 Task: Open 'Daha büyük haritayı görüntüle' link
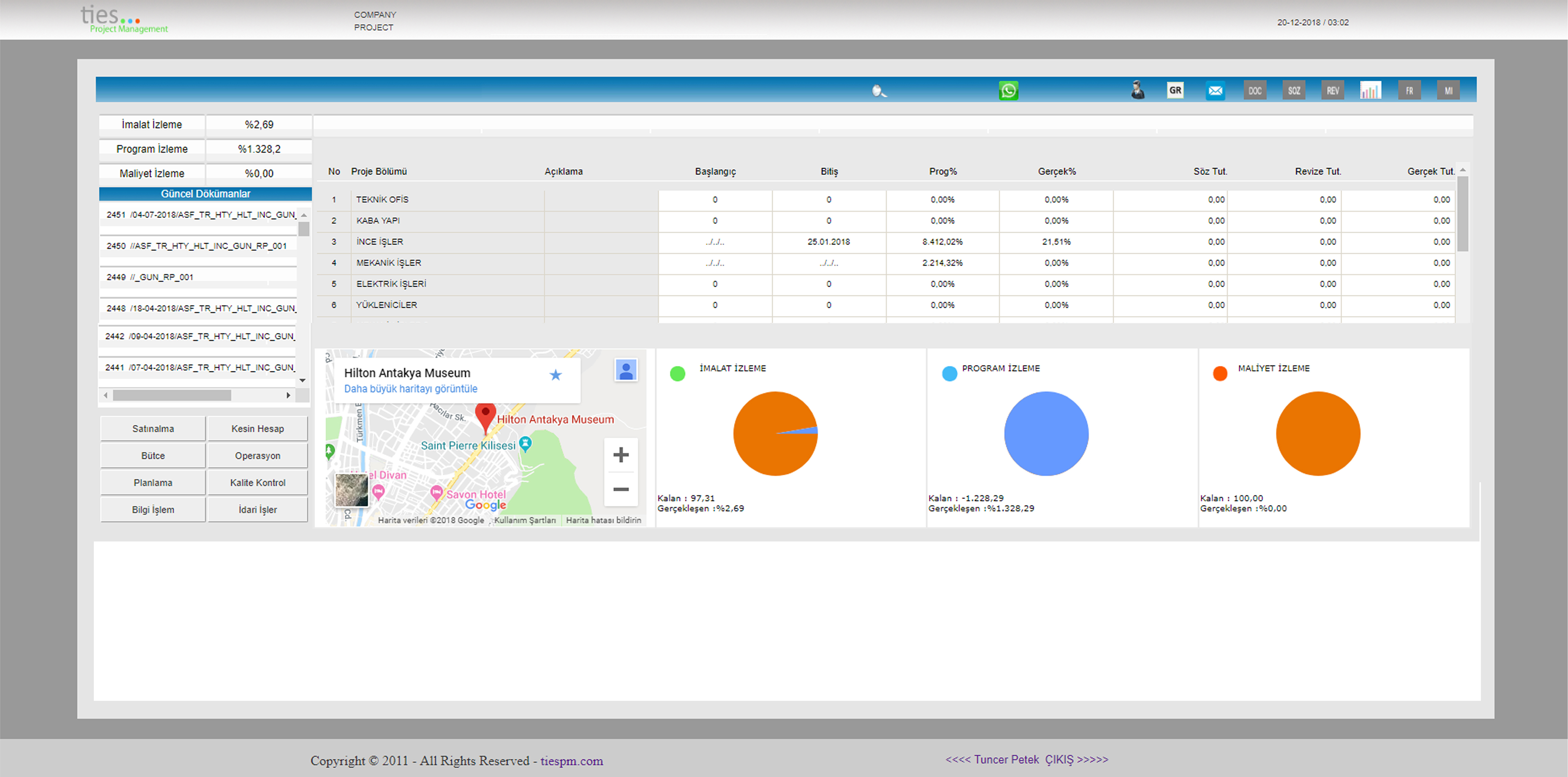click(411, 389)
